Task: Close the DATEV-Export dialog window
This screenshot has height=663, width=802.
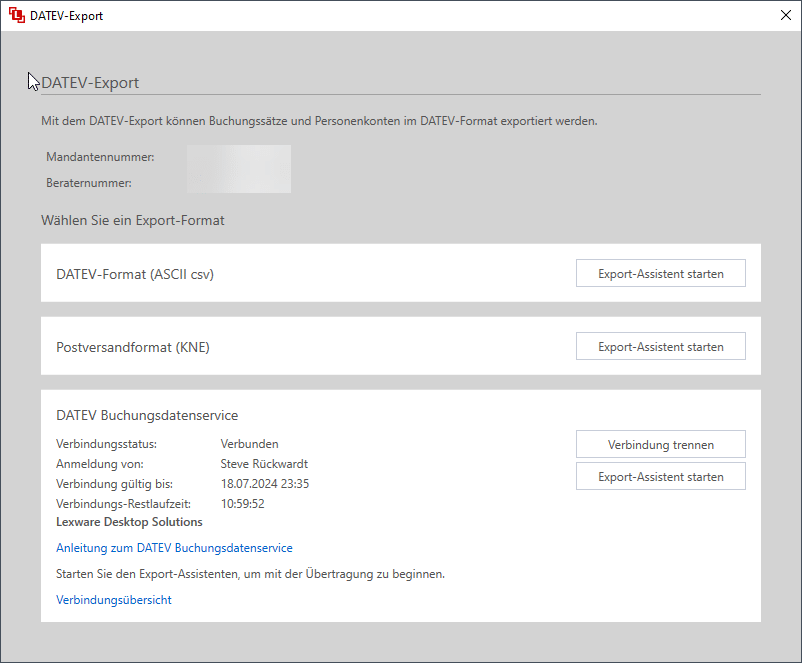Action: 786,15
